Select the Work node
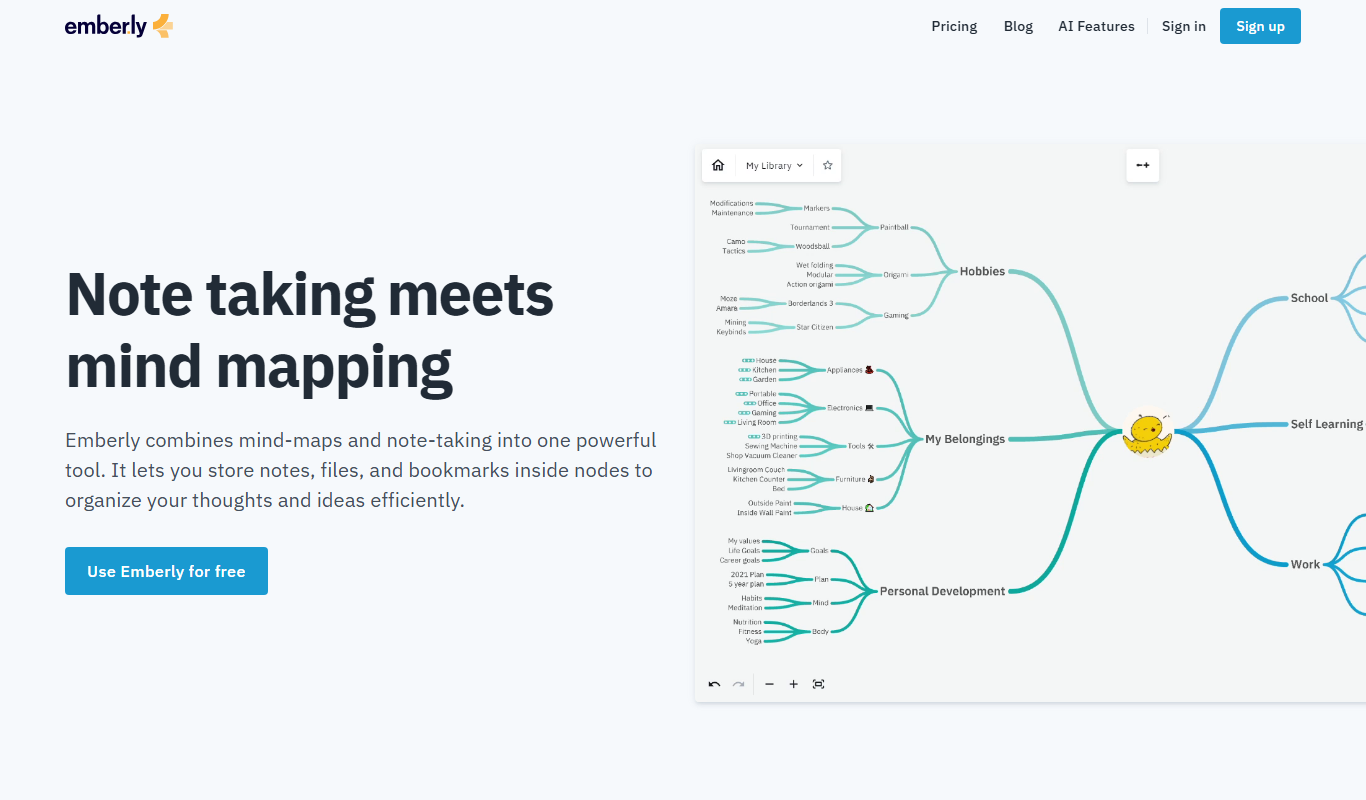 (1305, 564)
